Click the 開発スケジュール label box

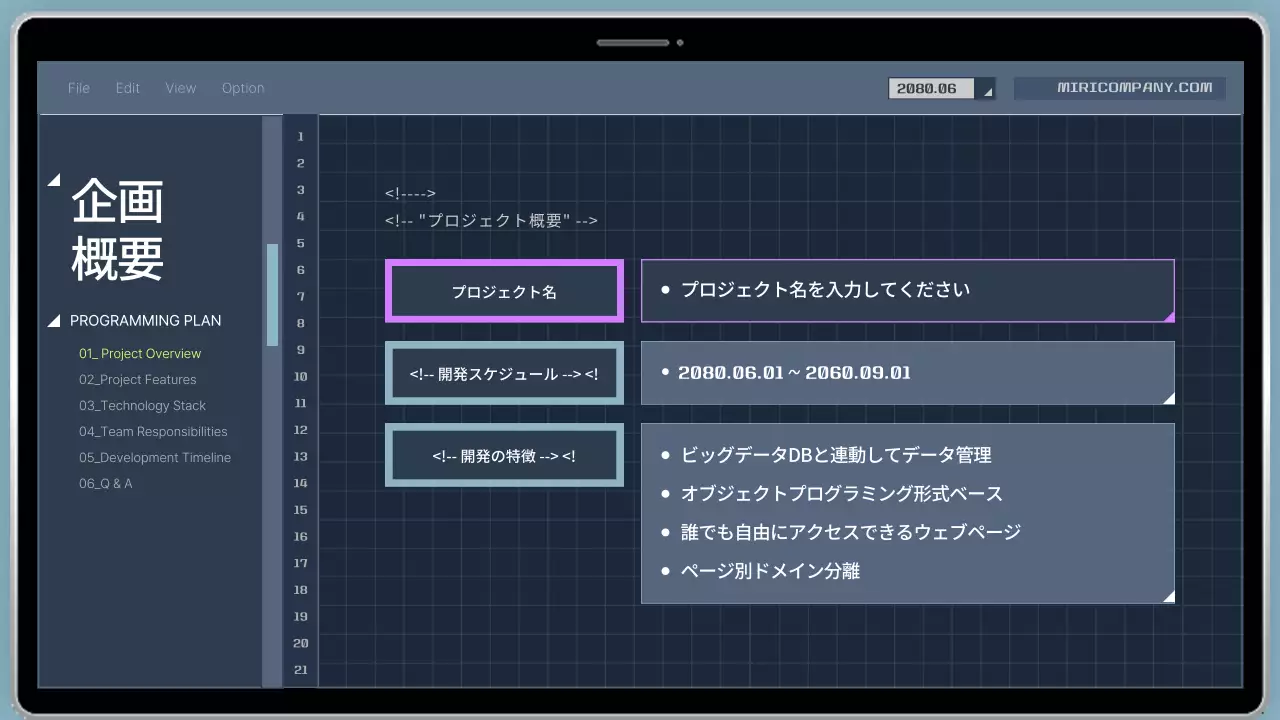pyautogui.click(x=504, y=373)
